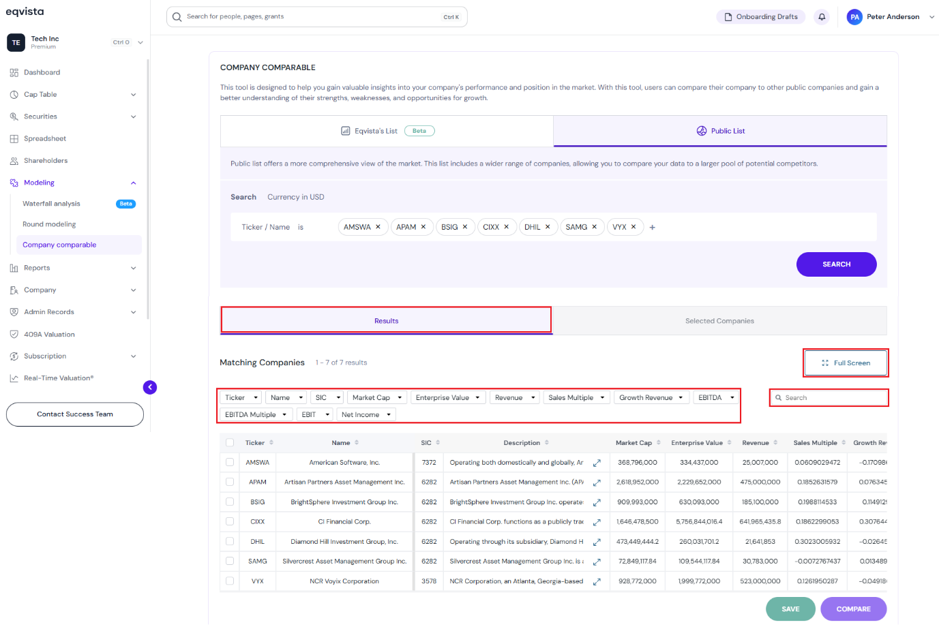Check the CIXX row checkbox
This screenshot has height=629, width=939.
pos(230,522)
